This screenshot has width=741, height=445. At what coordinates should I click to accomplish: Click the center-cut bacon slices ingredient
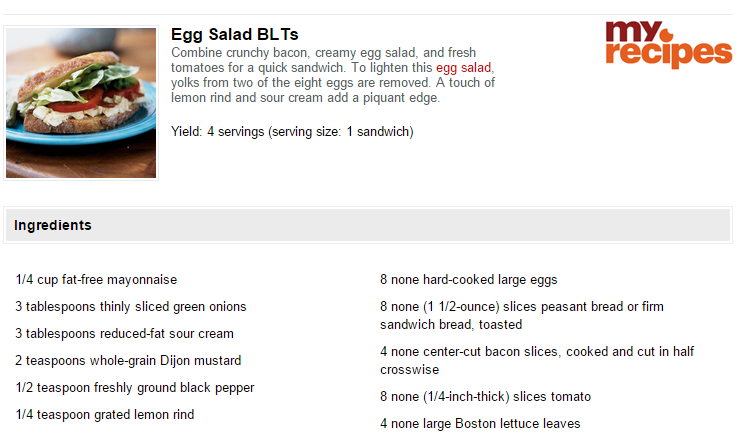point(537,360)
